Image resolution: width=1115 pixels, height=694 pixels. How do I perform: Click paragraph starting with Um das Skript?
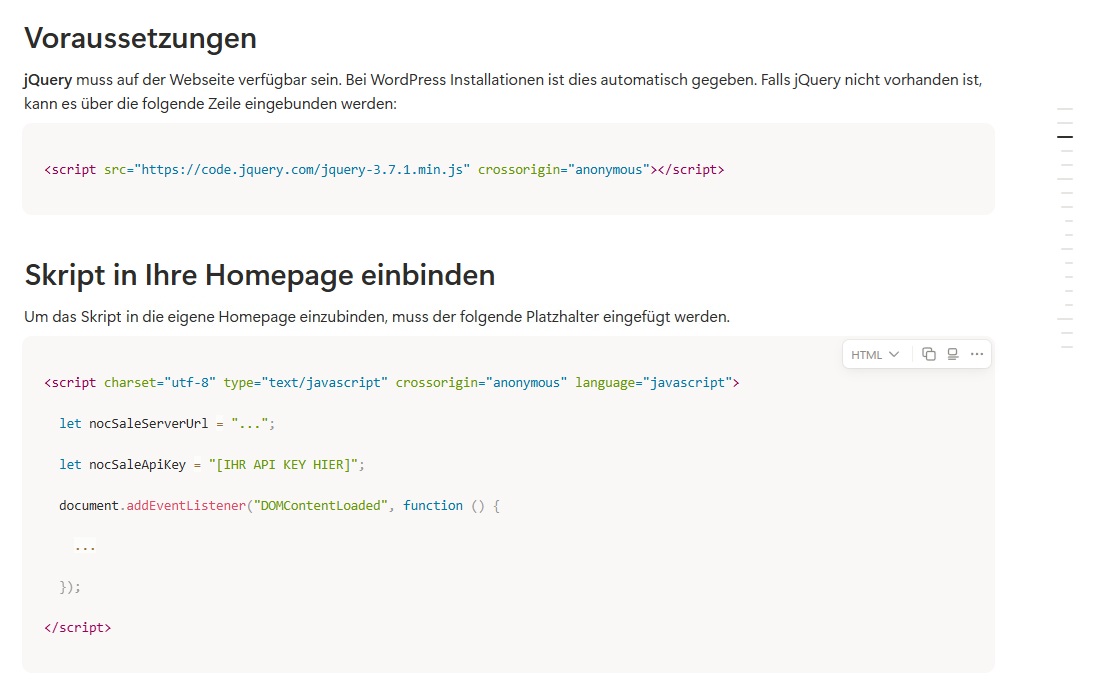tap(376, 317)
